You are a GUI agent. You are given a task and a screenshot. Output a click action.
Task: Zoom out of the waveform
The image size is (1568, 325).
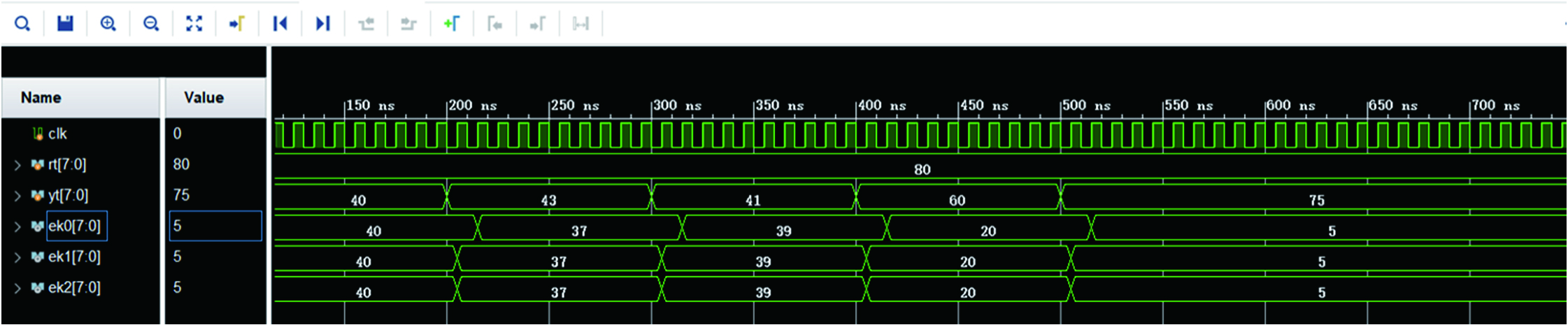pos(151,24)
